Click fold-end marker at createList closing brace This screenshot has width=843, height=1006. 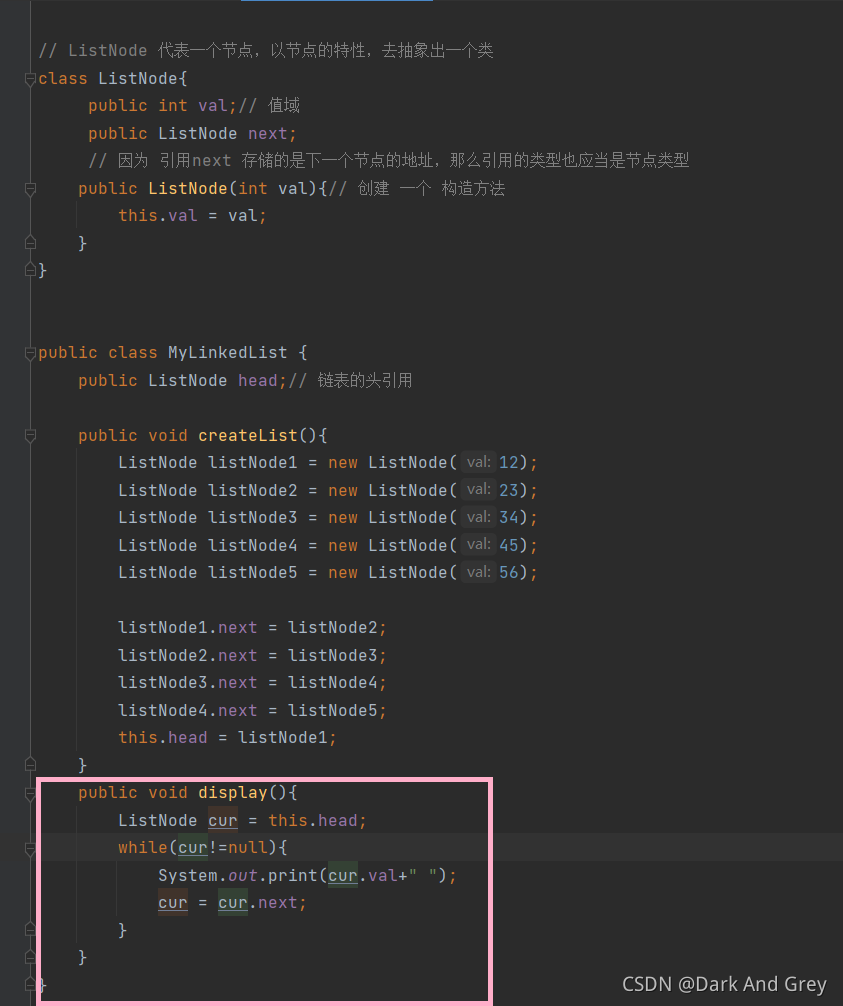click(x=30, y=764)
